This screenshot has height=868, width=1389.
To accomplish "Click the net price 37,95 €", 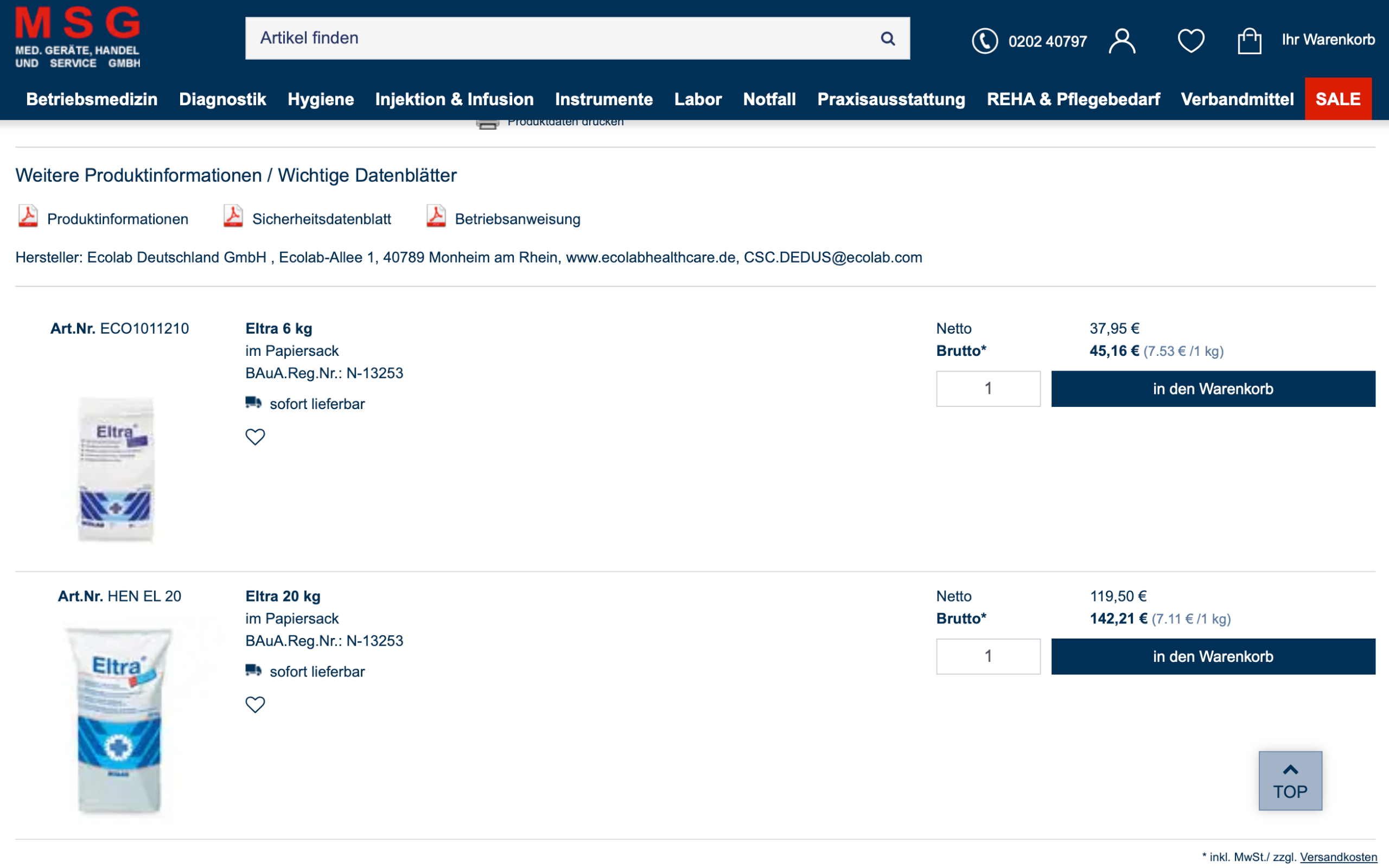I will point(1114,328).
